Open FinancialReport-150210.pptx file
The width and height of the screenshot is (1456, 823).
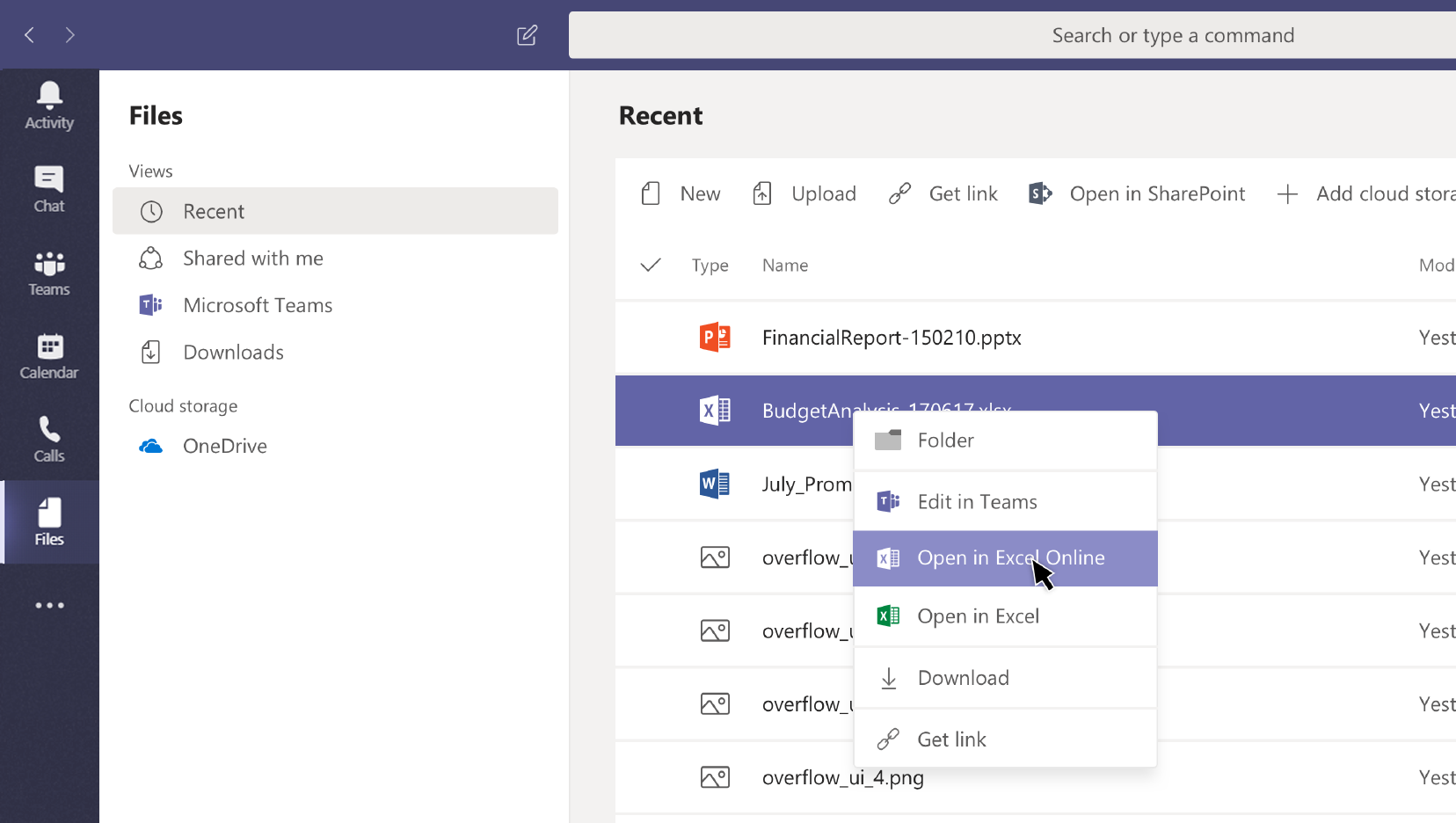tap(891, 338)
